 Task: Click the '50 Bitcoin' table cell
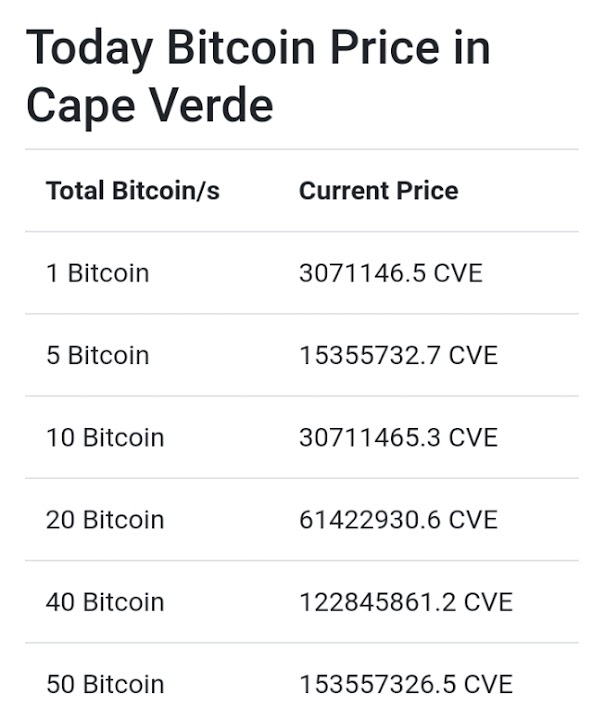point(105,684)
